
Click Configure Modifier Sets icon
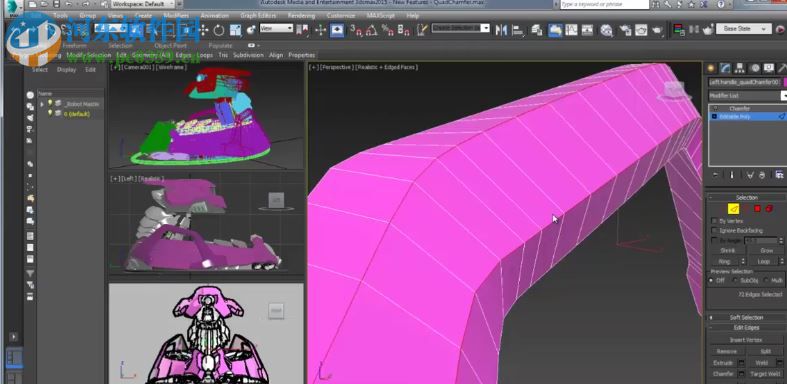pyautogui.click(x=779, y=175)
